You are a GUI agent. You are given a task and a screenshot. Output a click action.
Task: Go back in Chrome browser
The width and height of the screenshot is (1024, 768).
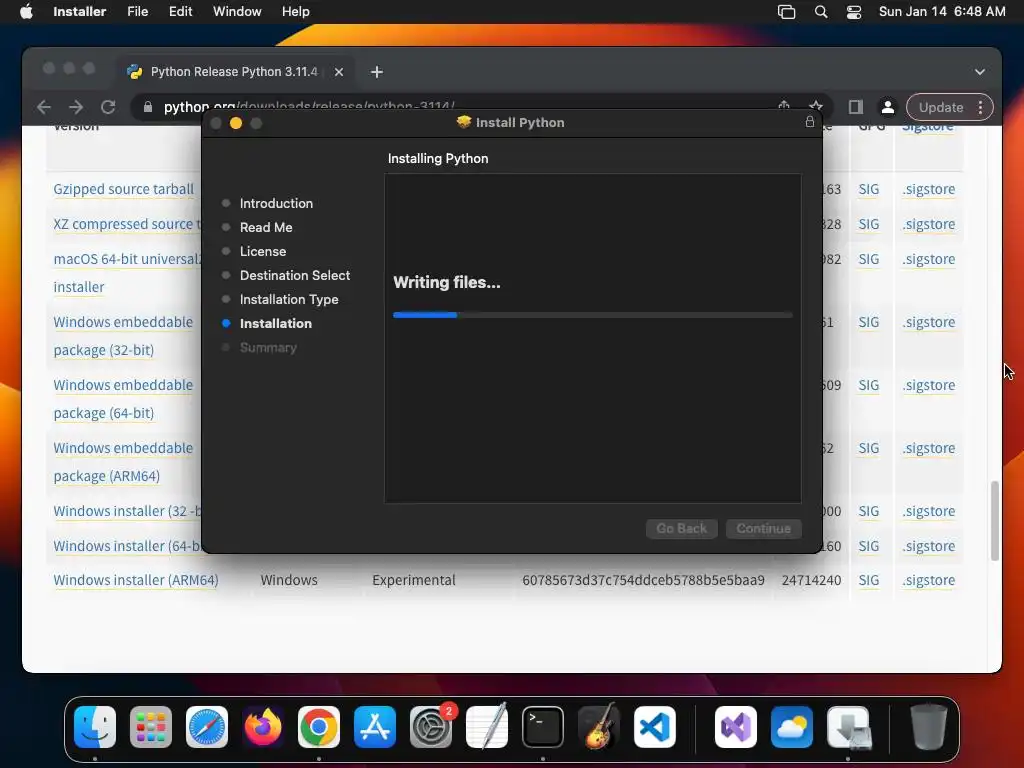coord(44,107)
